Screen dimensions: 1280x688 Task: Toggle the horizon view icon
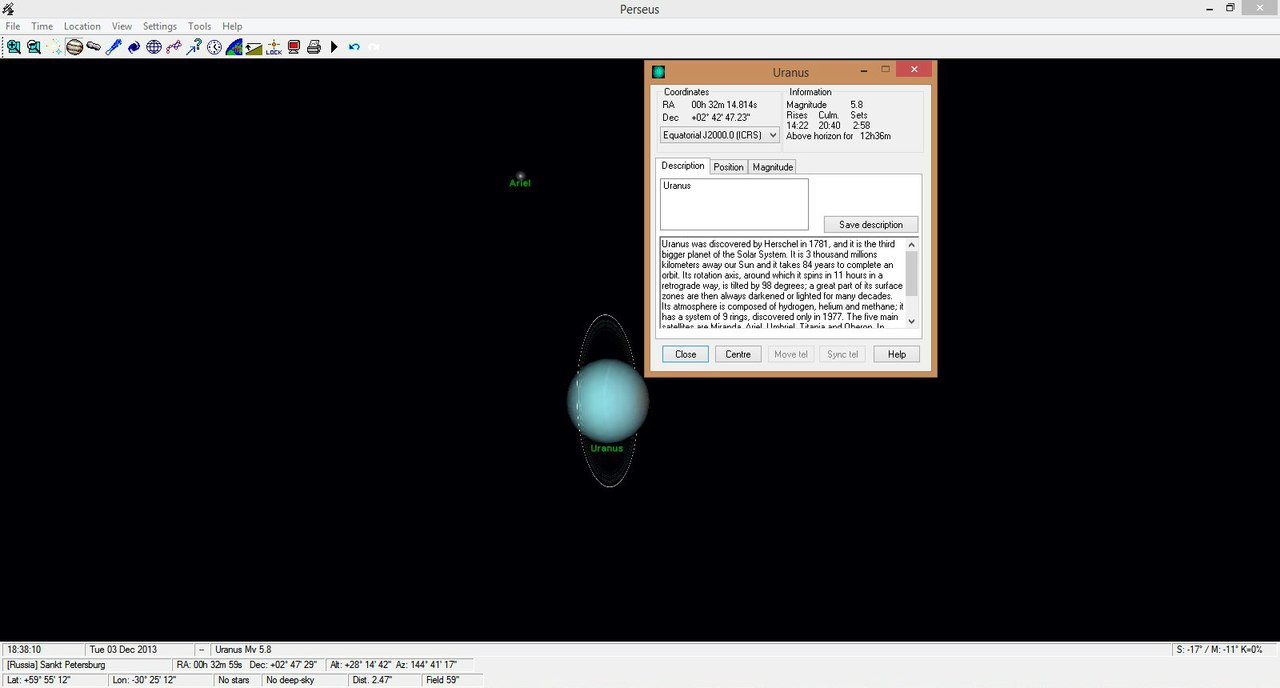(x=254, y=47)
